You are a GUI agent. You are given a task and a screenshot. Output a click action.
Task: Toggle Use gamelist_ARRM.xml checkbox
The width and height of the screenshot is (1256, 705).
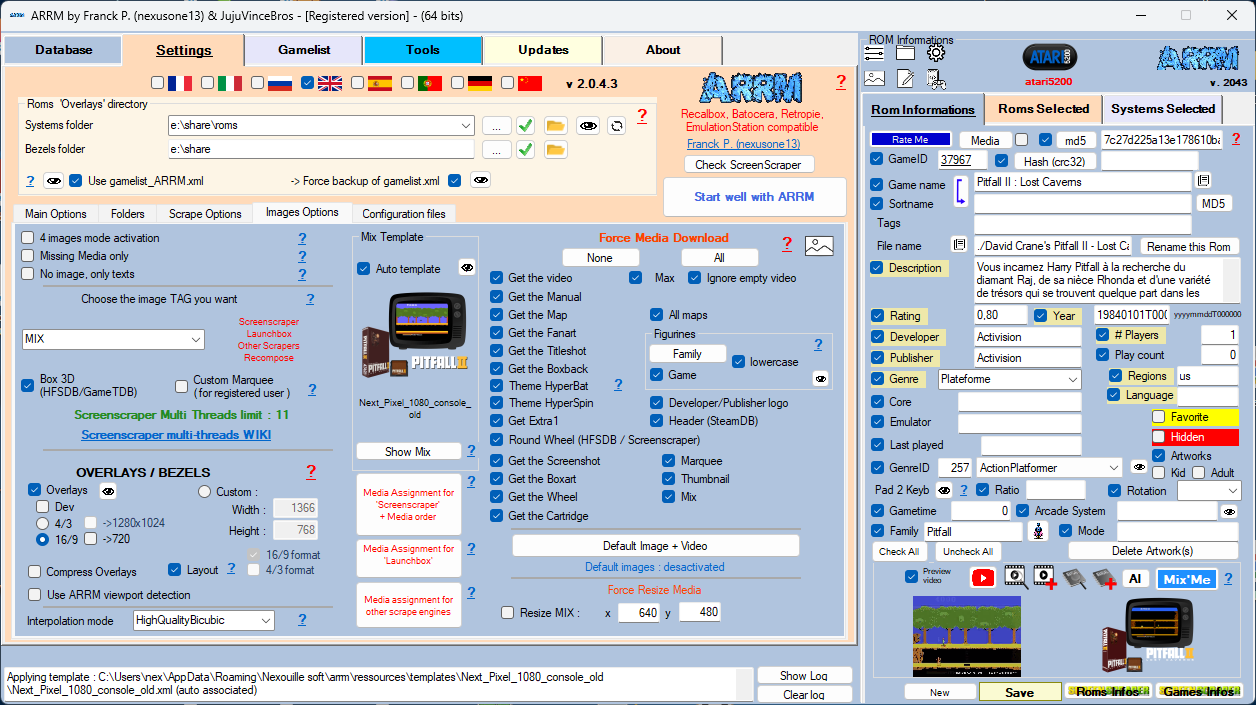(x=77, y=181)
